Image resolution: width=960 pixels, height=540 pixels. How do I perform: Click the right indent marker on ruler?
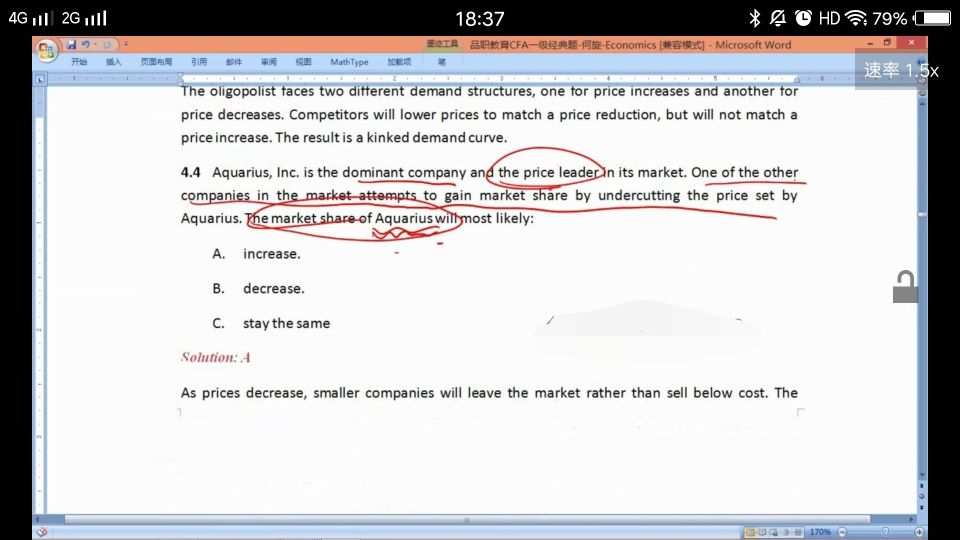[x=797, y=80]
